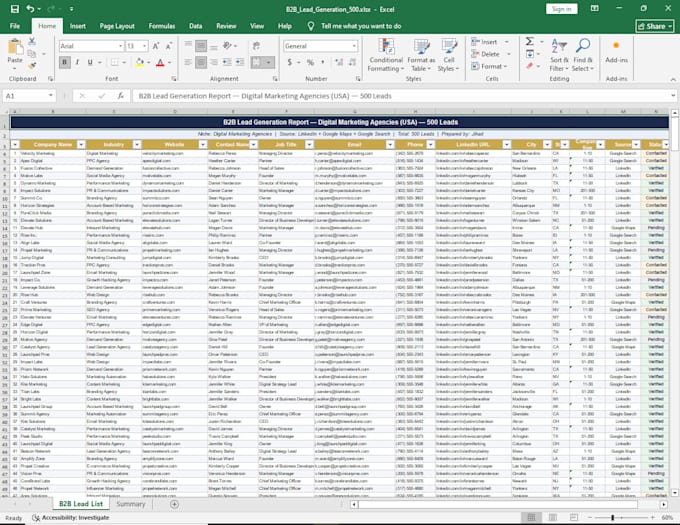Click the Clear eraser icon
The width and height of the screenshot is (680, 525).
point(530,66)
